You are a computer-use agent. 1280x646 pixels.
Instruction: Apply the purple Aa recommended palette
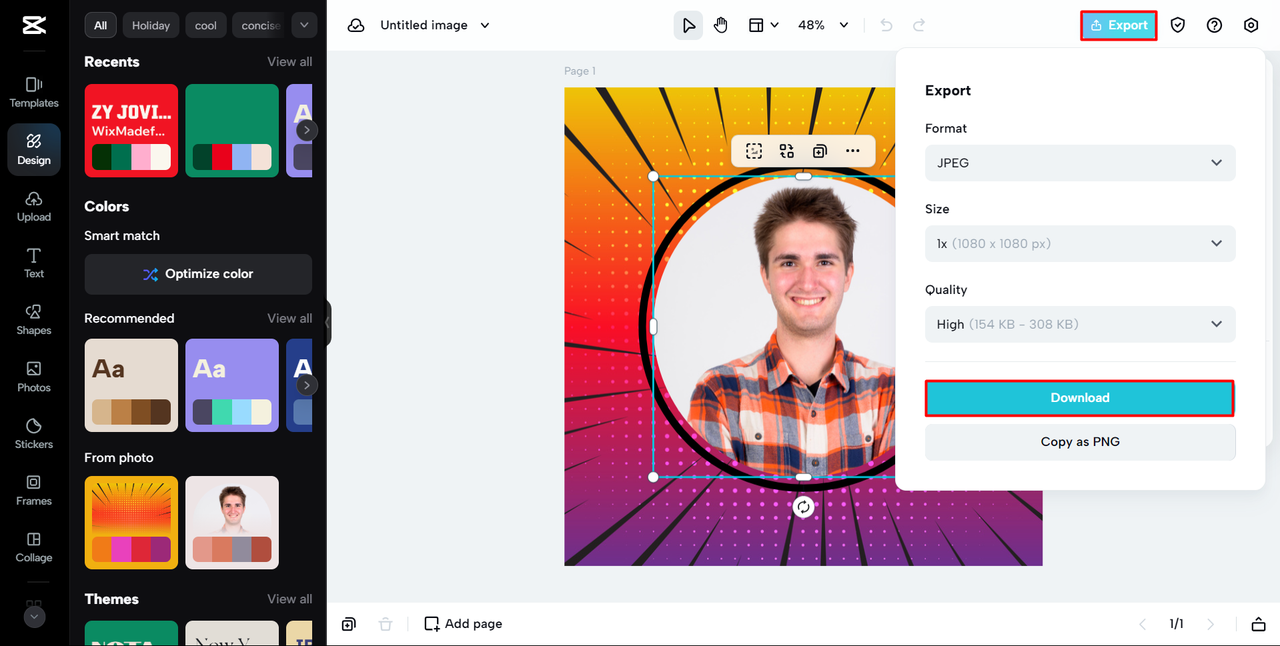(x=232, y=385)
